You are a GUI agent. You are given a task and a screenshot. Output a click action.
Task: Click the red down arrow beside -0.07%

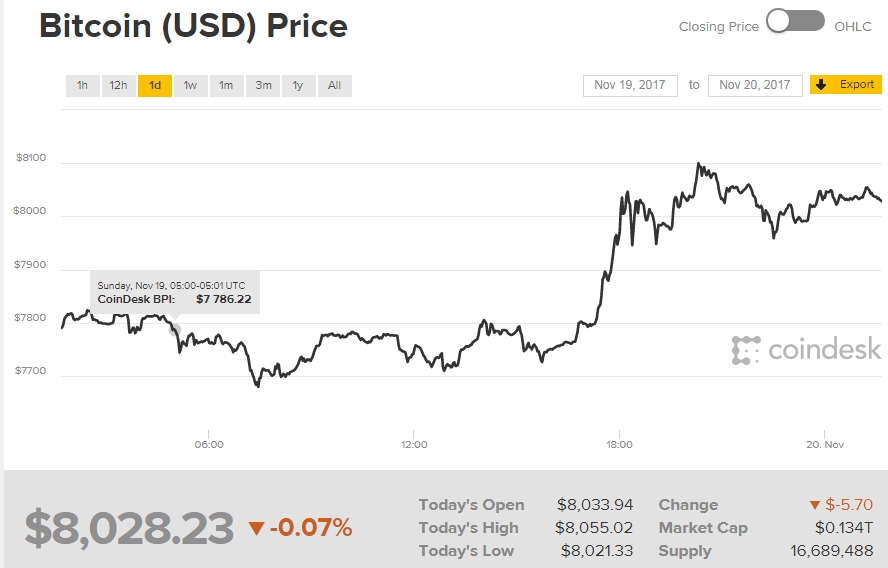point(256,528)
